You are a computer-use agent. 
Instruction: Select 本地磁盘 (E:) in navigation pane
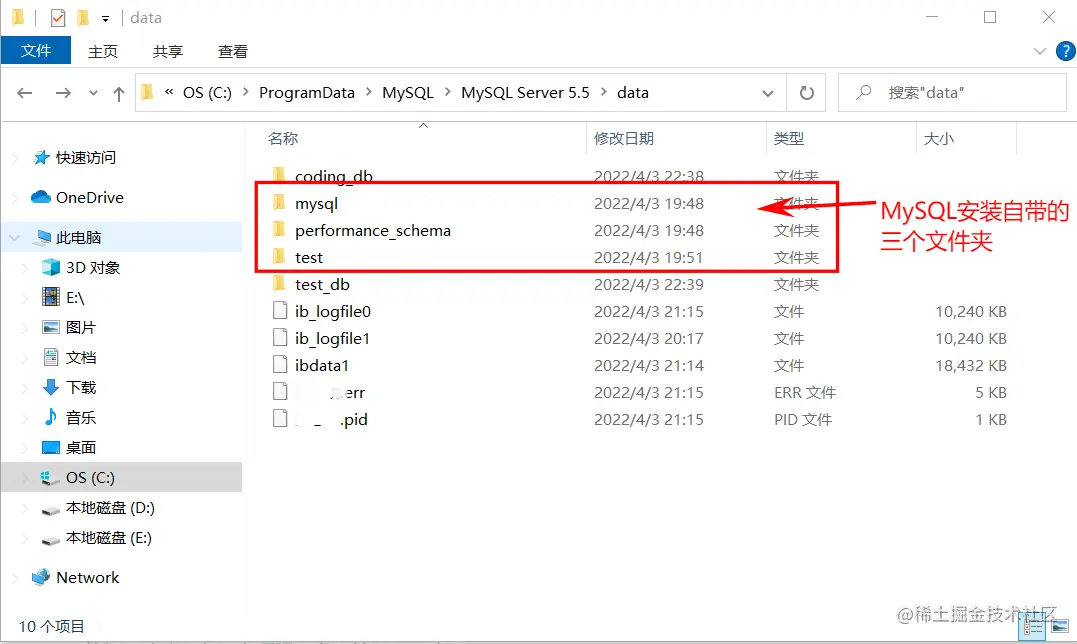(109, 538)
